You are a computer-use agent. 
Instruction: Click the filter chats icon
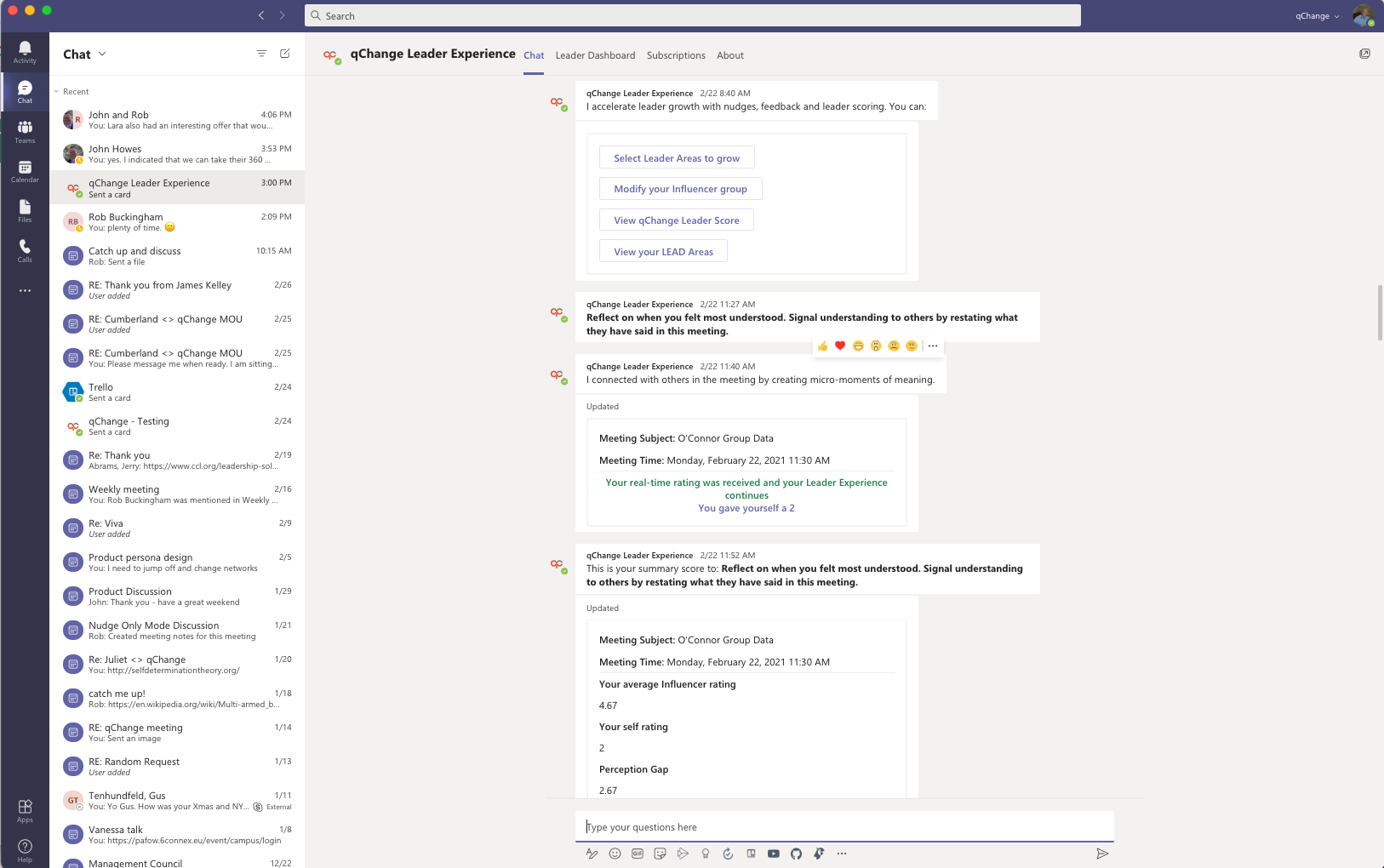click(261, 54)
